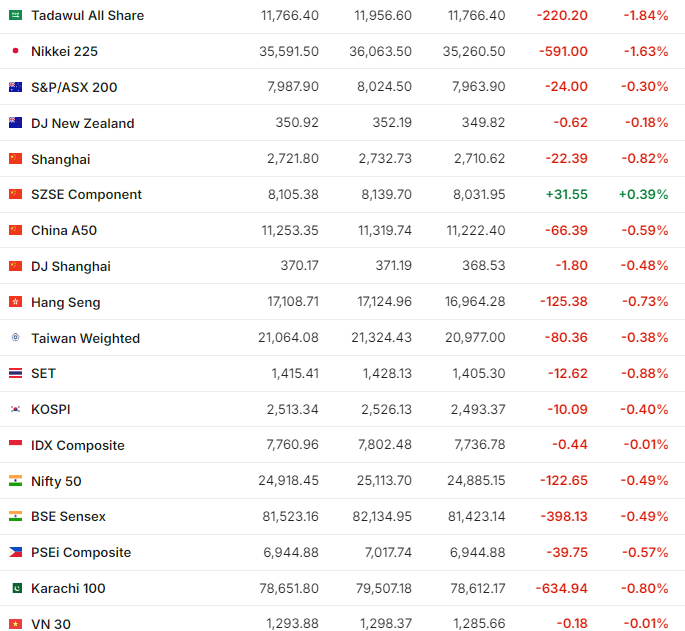Click the Hong Kong flag by Hang Seng
The width and height of the screenshot is (685, 631).
[x=15, y=302]
